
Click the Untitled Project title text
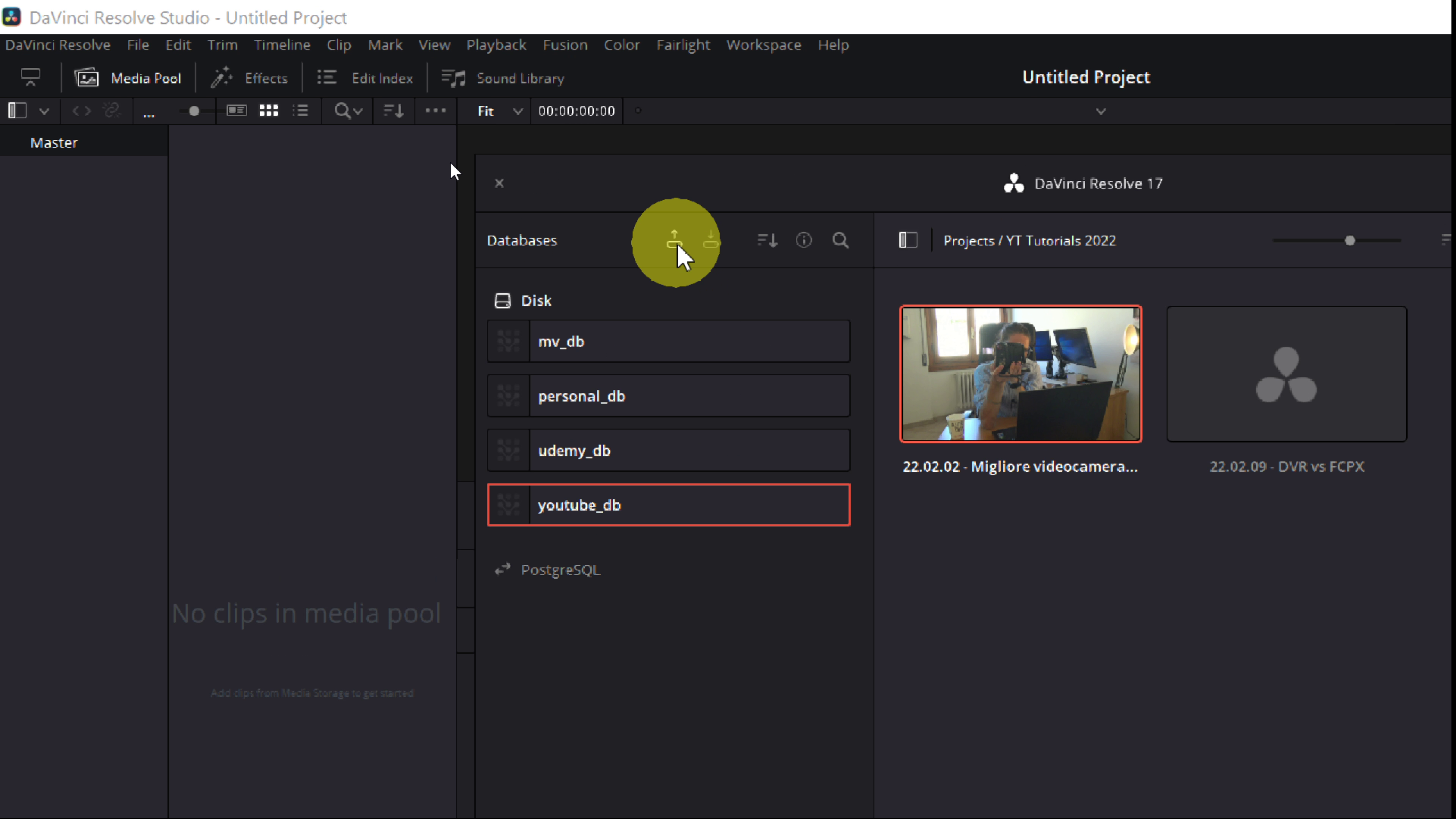[x=1086, y=77]
